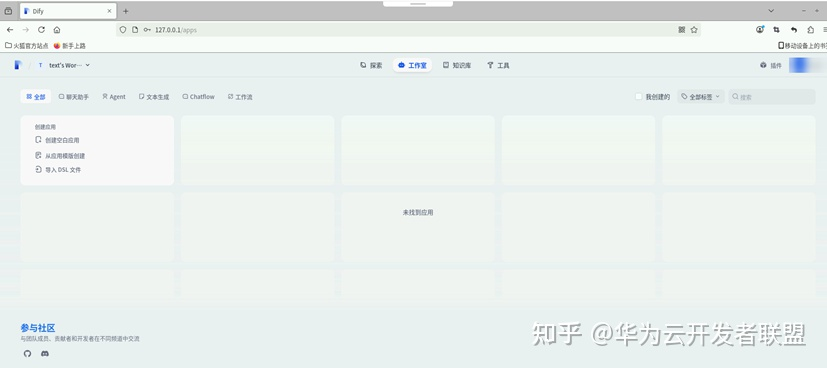Filter apps by 文本生成

point(154,97)
